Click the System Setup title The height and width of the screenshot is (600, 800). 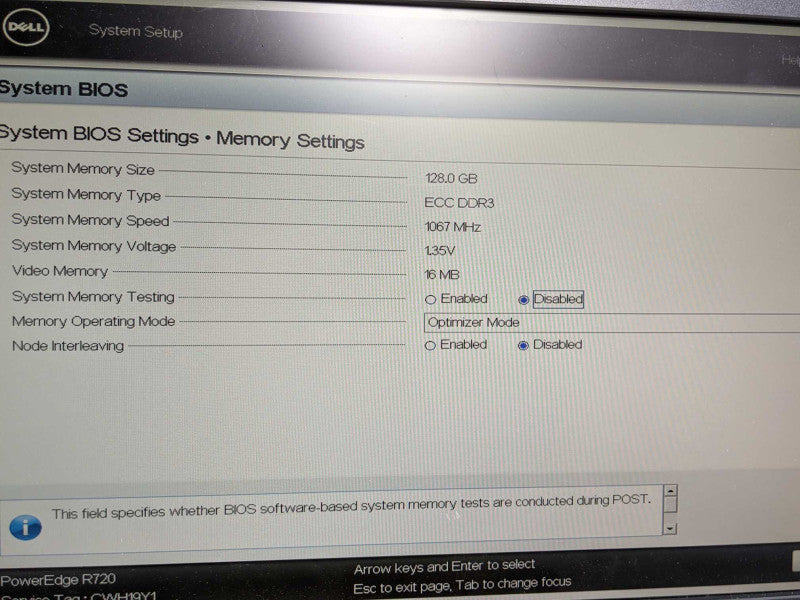(136, 31)
